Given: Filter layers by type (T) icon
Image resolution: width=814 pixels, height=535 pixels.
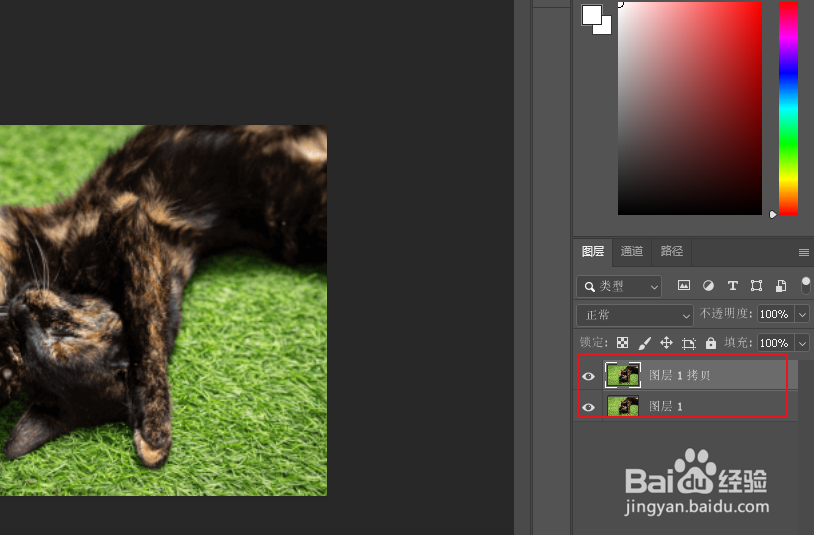Looking at the screenshot, I should pos(732,285).
